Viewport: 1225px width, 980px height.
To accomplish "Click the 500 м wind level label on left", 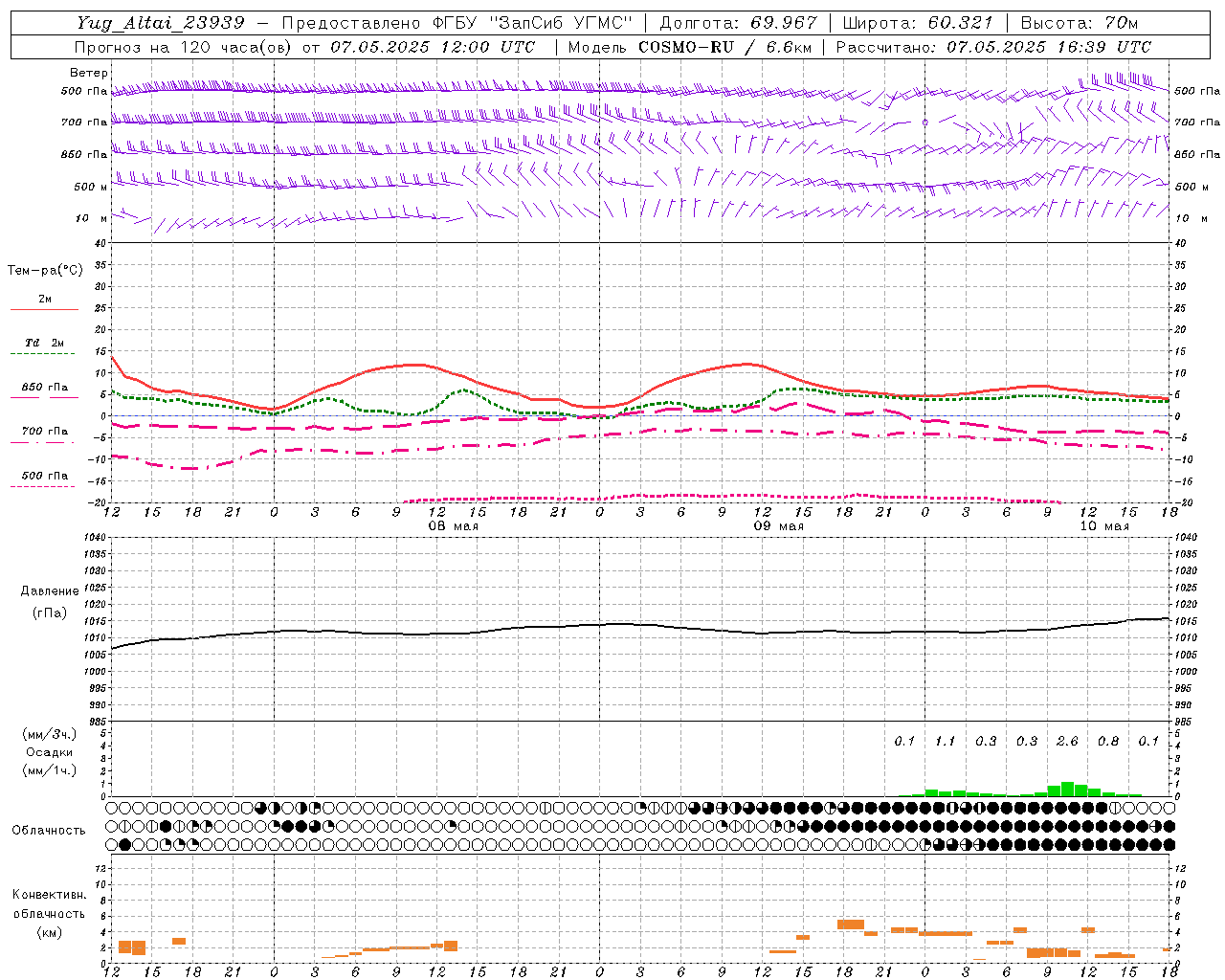I will [91, 188].
